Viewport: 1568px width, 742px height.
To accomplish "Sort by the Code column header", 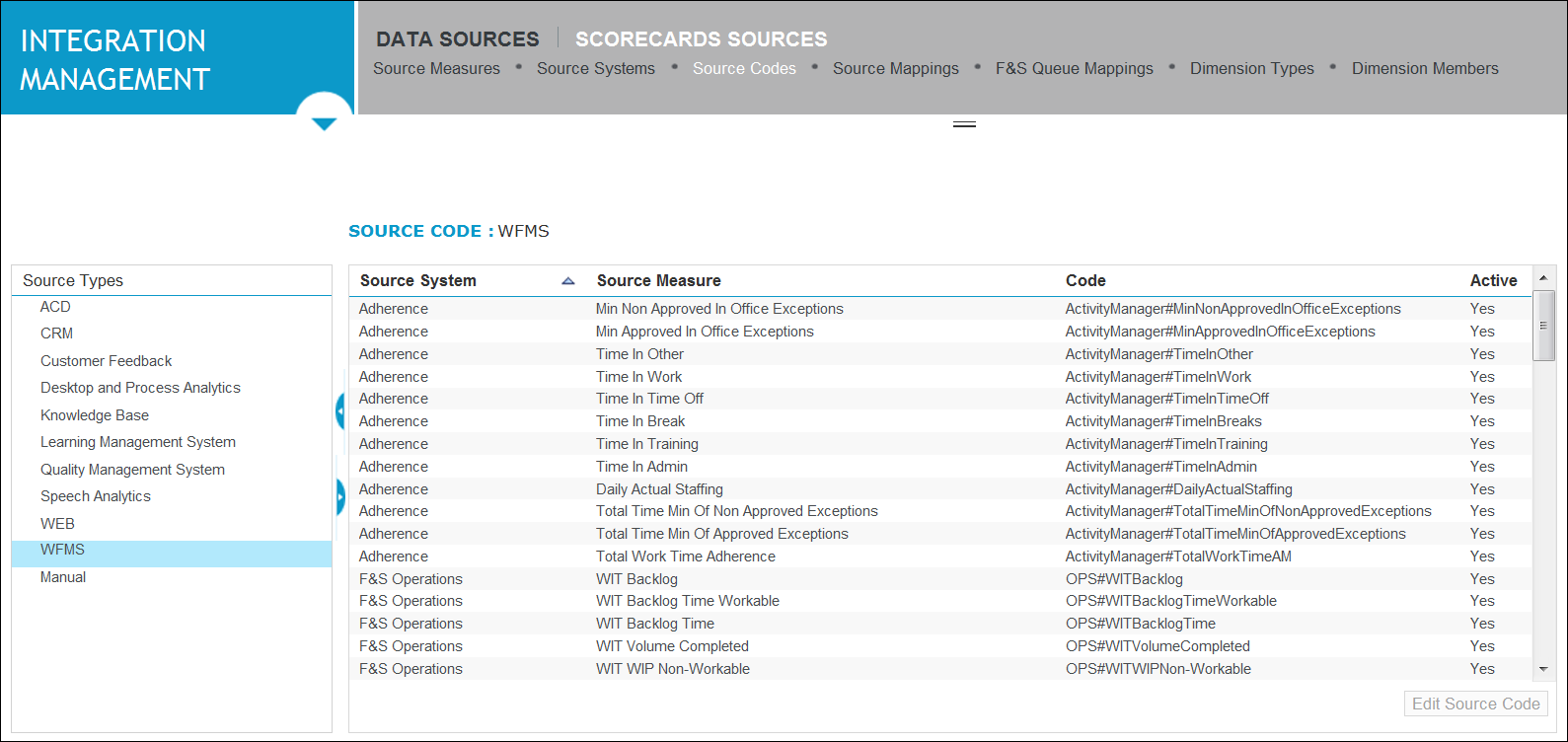I will [1085, 280].
